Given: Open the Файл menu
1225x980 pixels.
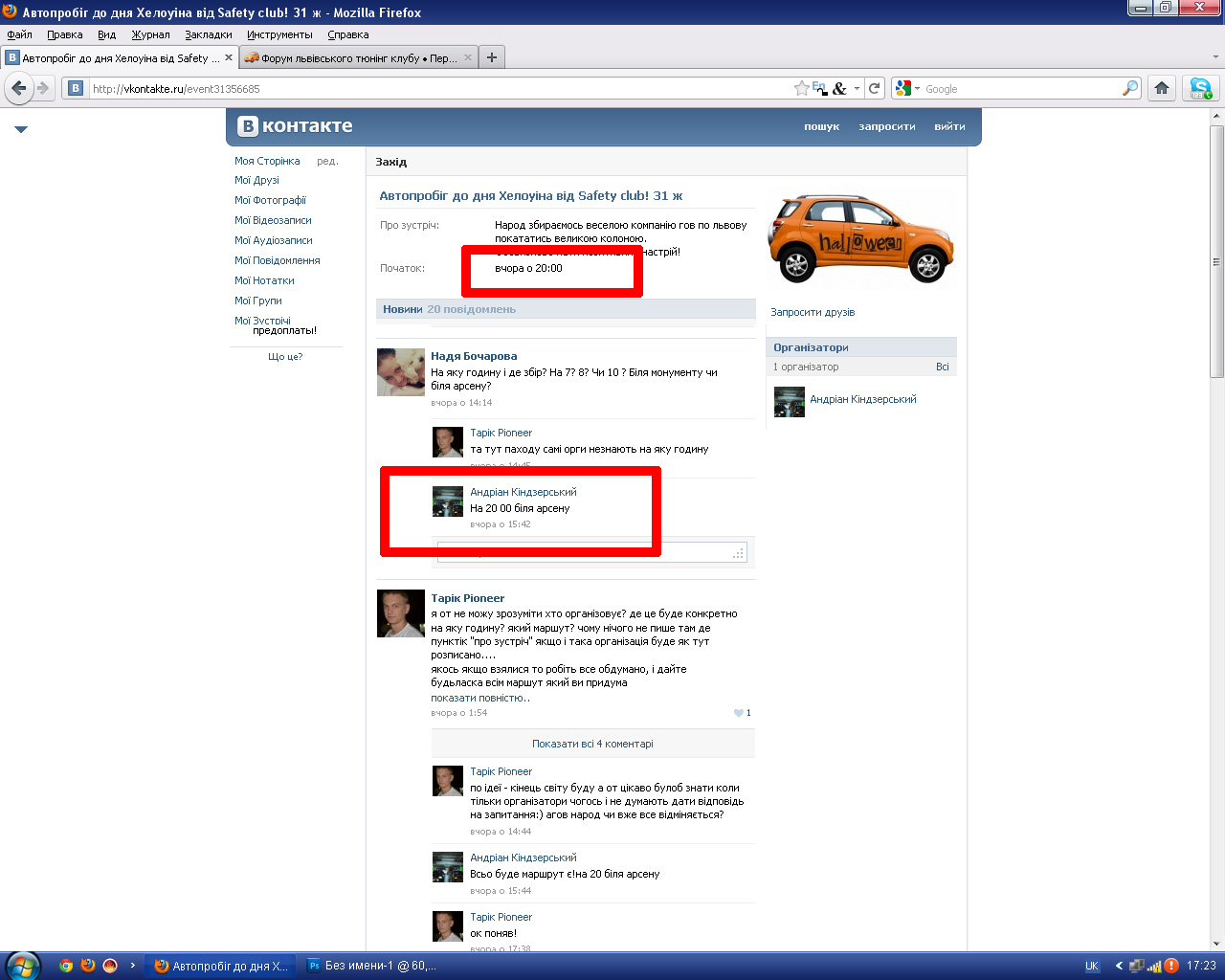Looking at the screenshot, I should pos(19,34).
